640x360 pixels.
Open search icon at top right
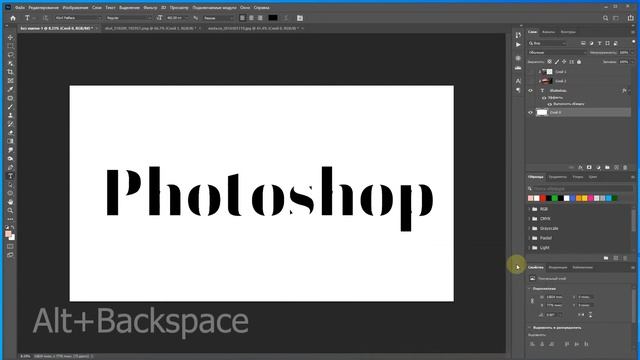point(605,18)
